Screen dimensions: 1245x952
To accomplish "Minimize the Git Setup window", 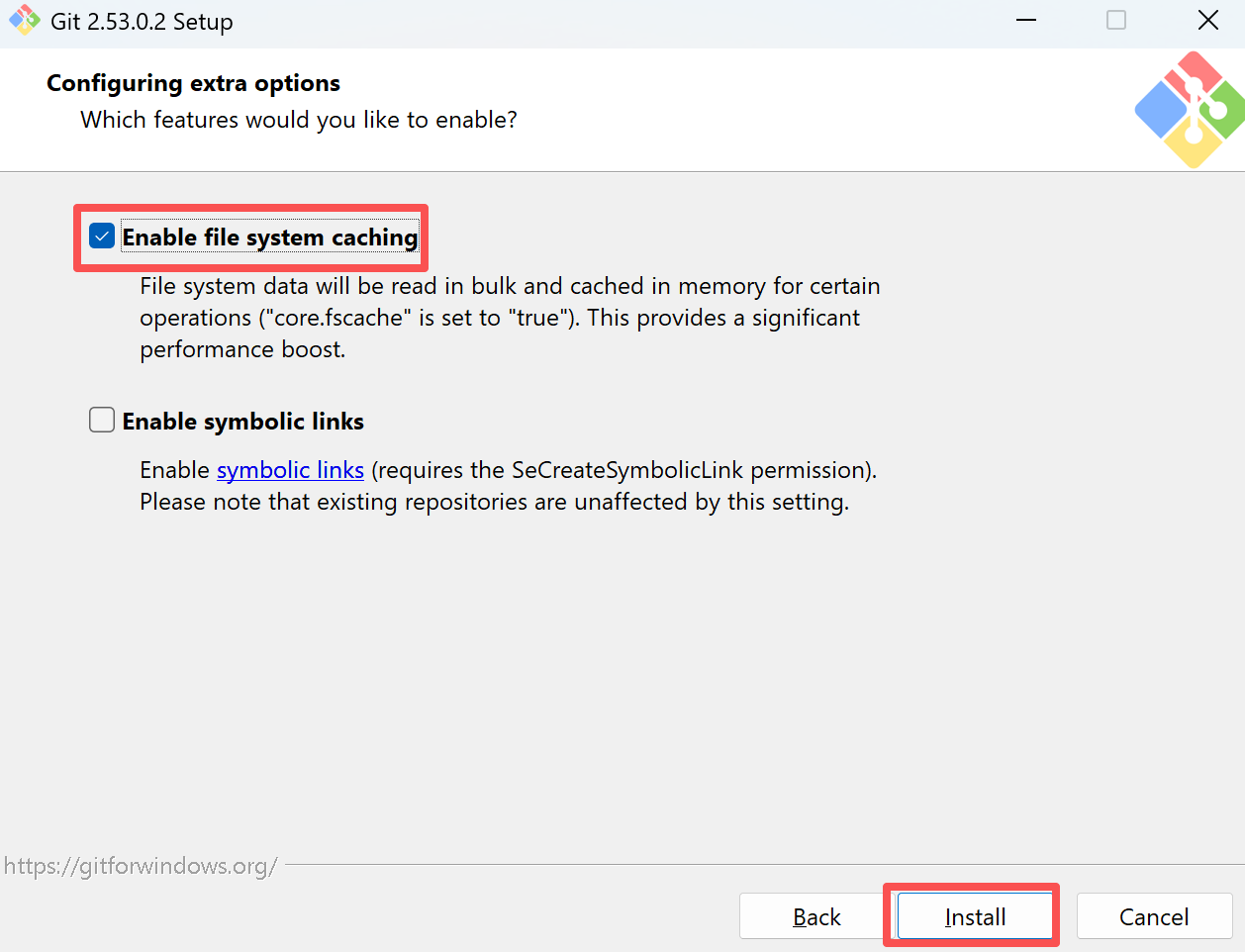I will click(1026, 21).
